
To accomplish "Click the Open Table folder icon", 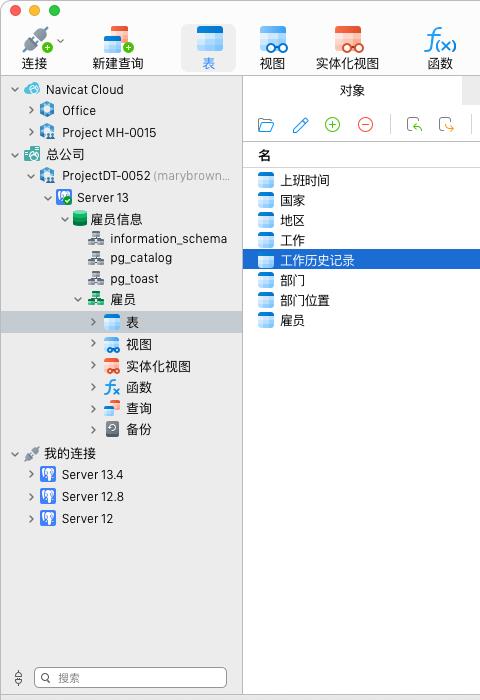I will pyautogui.click(x=266, y=125).
